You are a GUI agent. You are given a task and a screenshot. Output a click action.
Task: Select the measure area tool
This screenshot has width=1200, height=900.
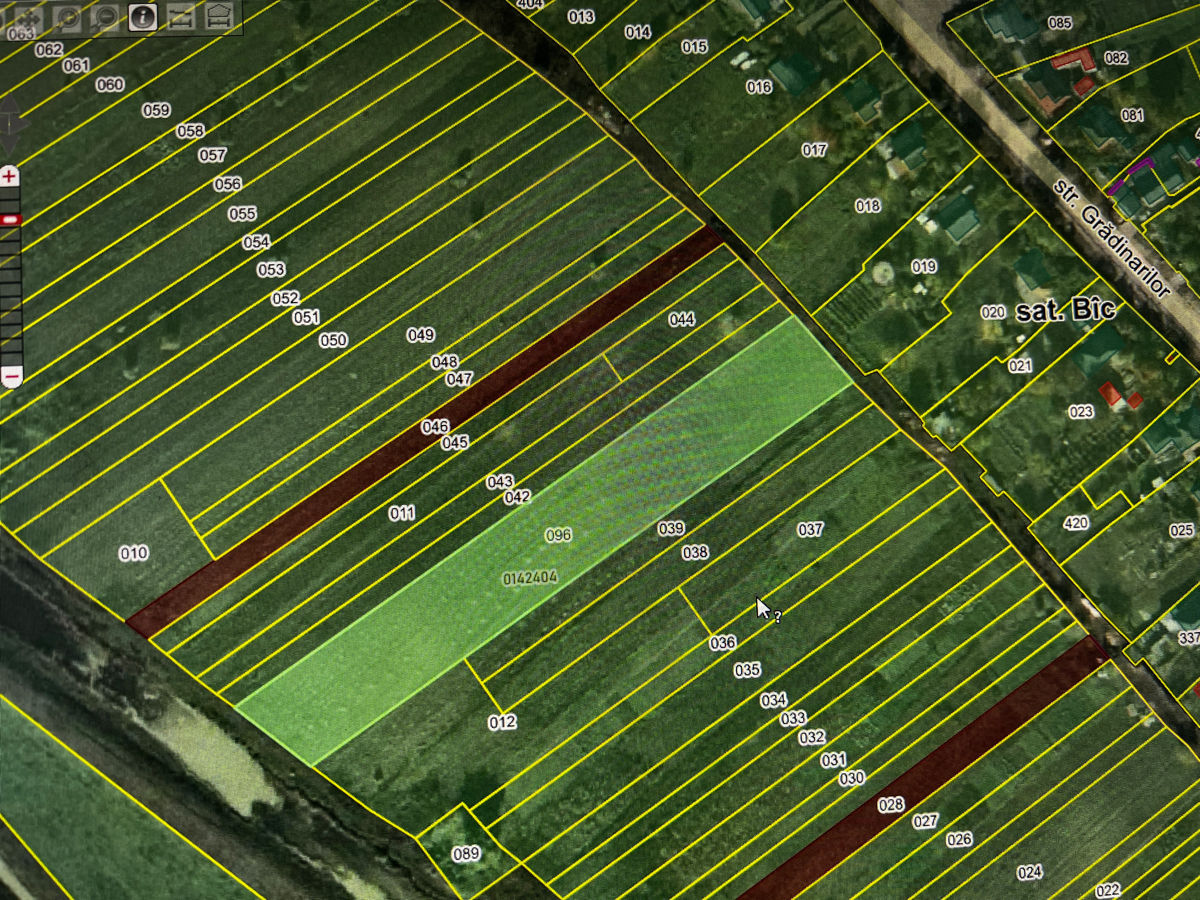click(x=218, y=17)
